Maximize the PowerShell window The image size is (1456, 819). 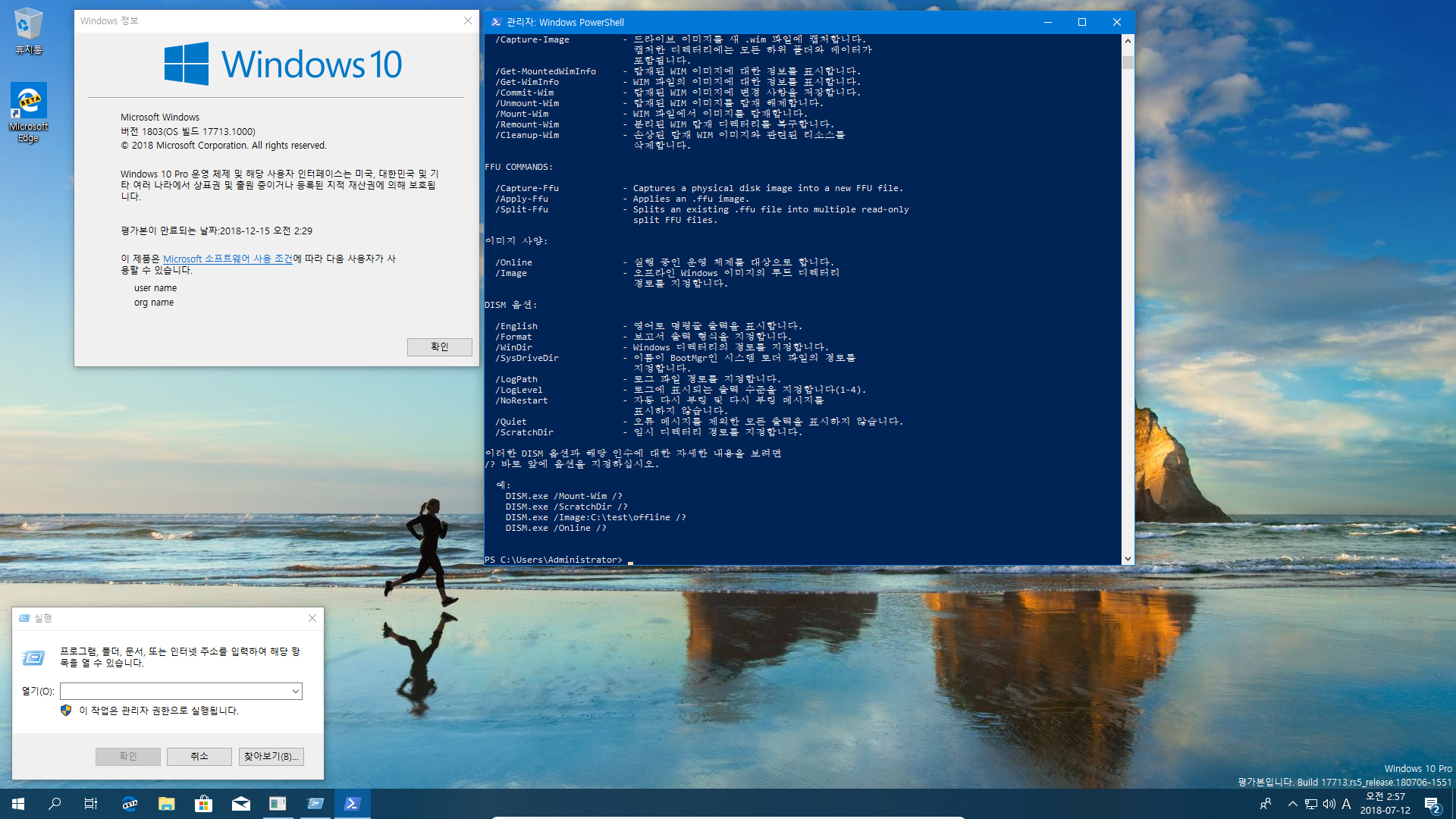(x=1082, y=22)
